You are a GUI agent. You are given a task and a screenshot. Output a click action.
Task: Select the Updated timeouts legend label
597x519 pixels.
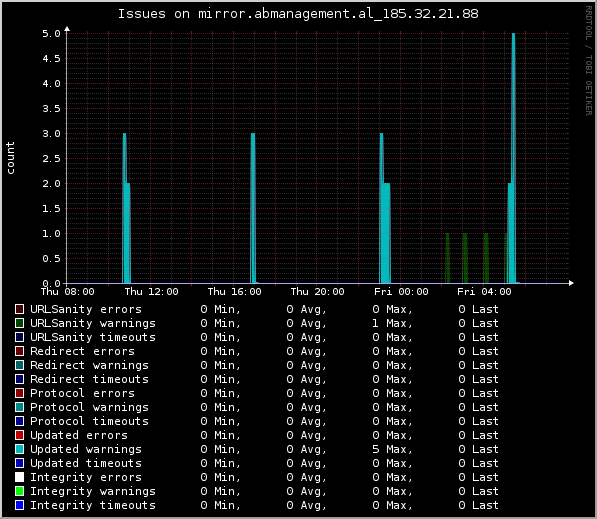(x=86, y=463)
